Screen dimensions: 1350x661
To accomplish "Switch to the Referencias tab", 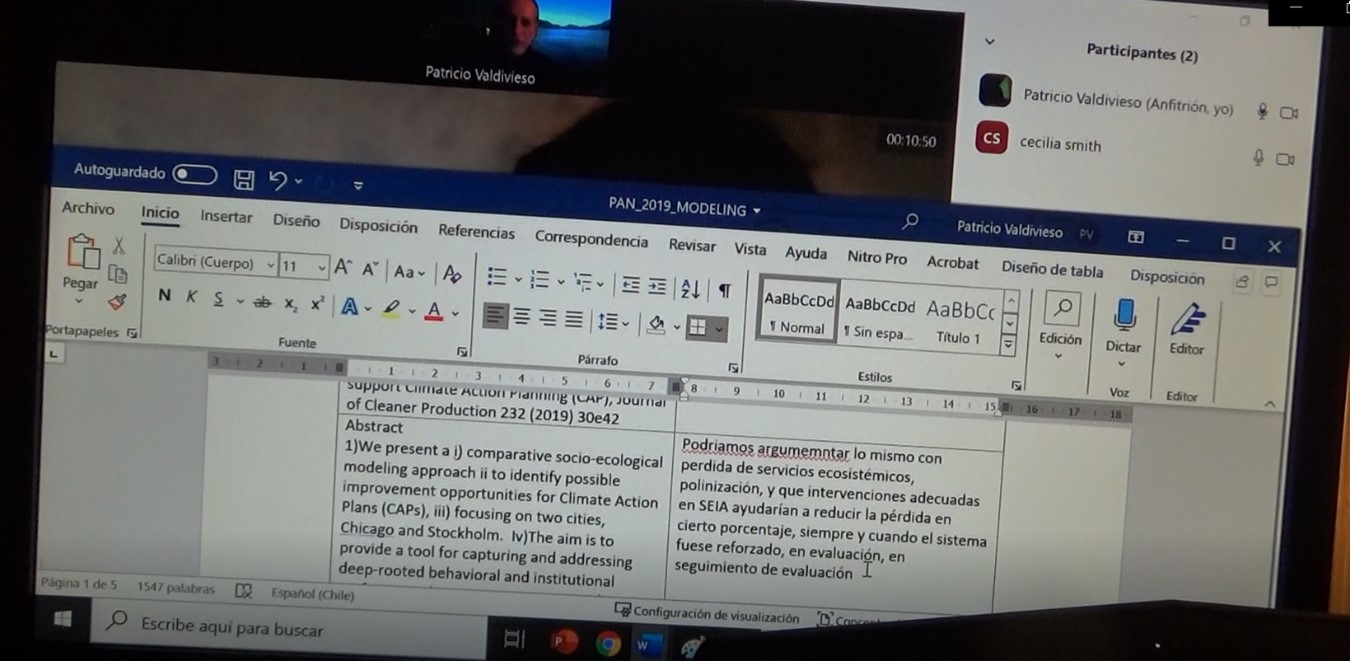I will (476, 231).
